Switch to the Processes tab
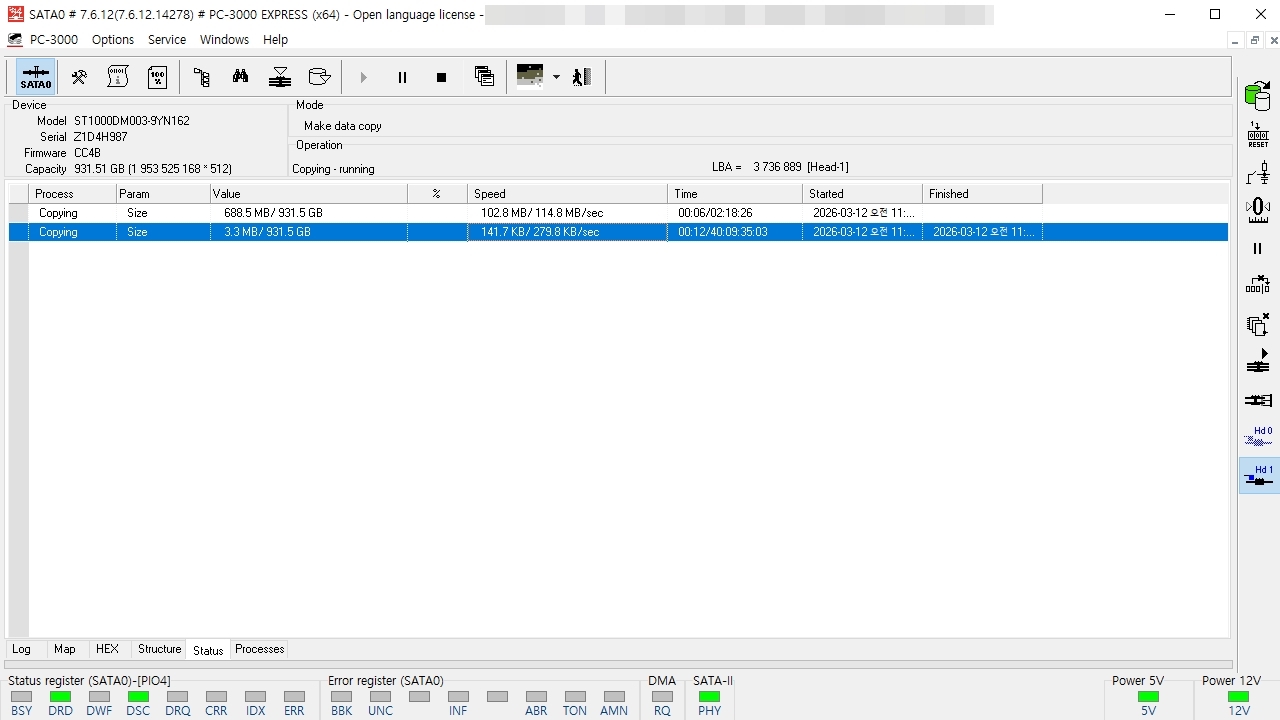 click(x=260, y=649)
